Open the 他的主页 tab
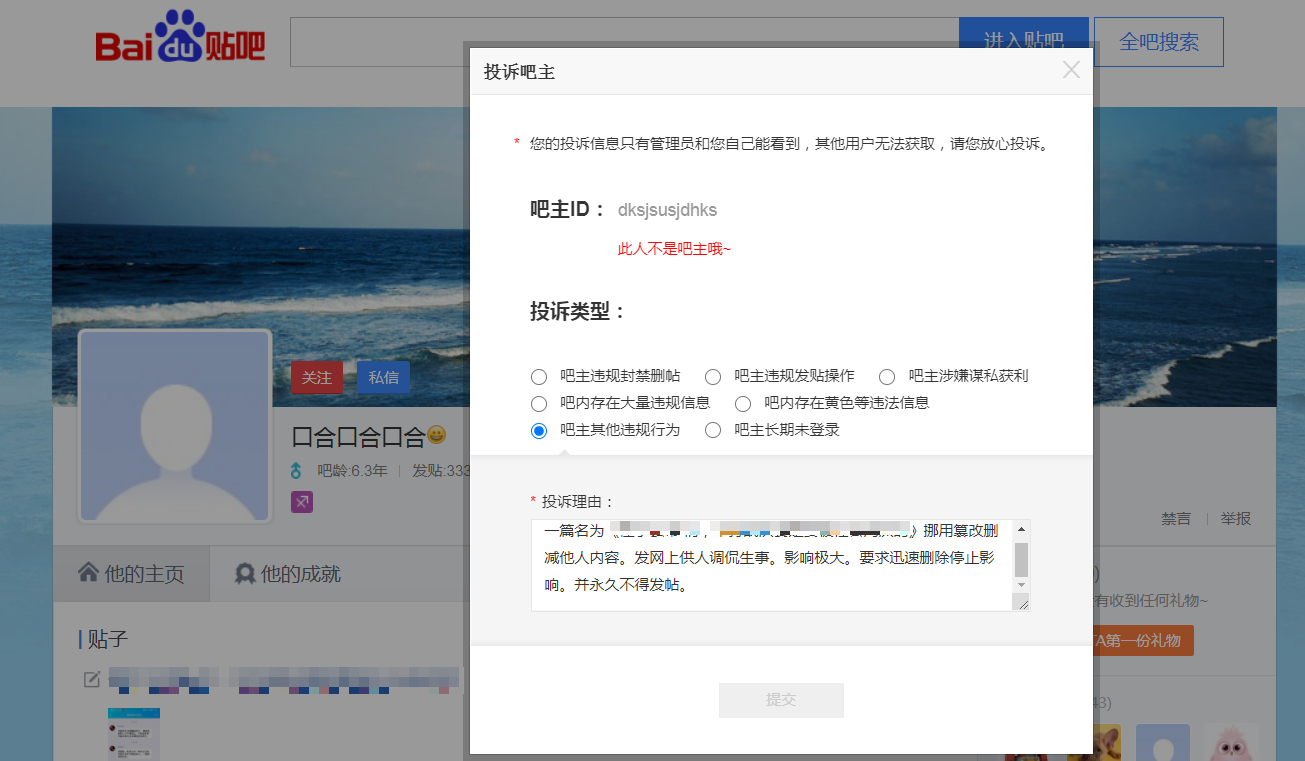The image size is (1305, 761). click(132, 574)
